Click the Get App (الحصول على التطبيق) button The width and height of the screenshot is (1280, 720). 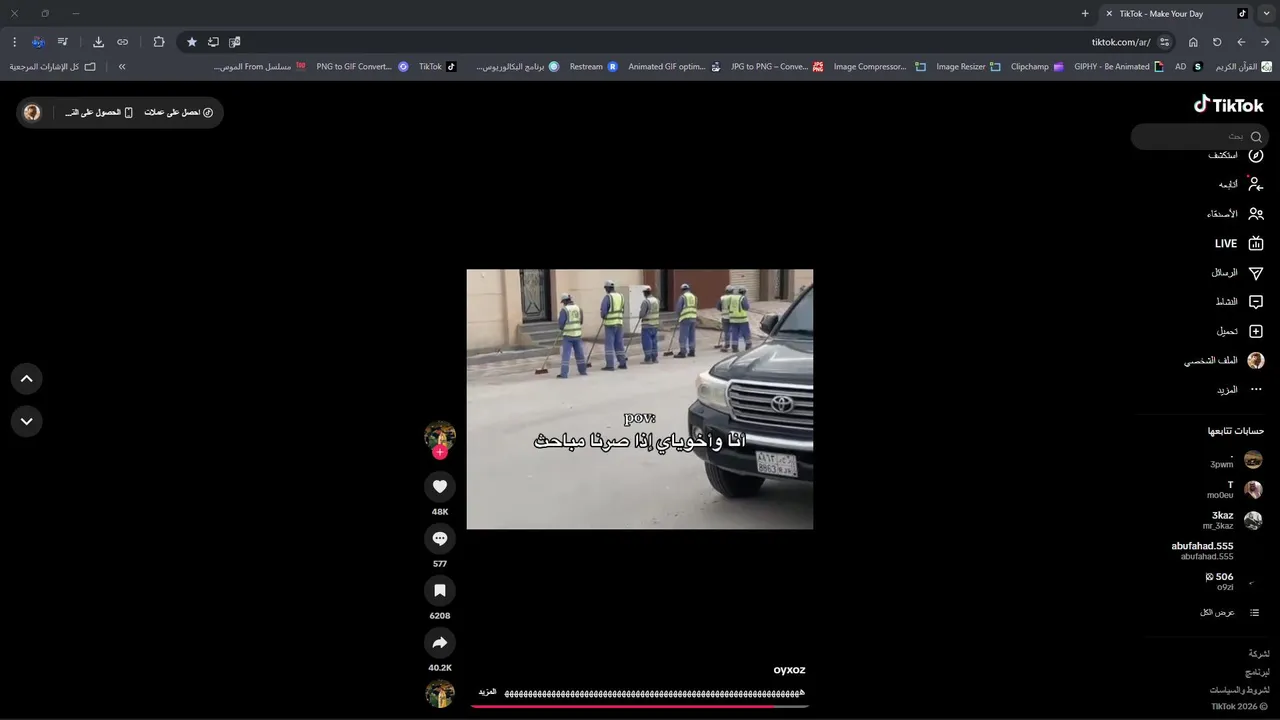point(99,112)
